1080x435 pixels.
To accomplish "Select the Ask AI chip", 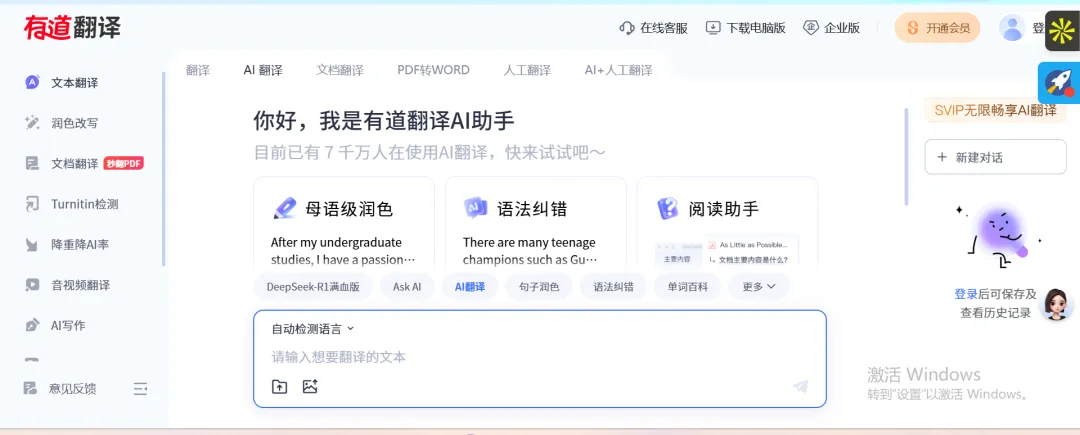I will click(407, 286).
